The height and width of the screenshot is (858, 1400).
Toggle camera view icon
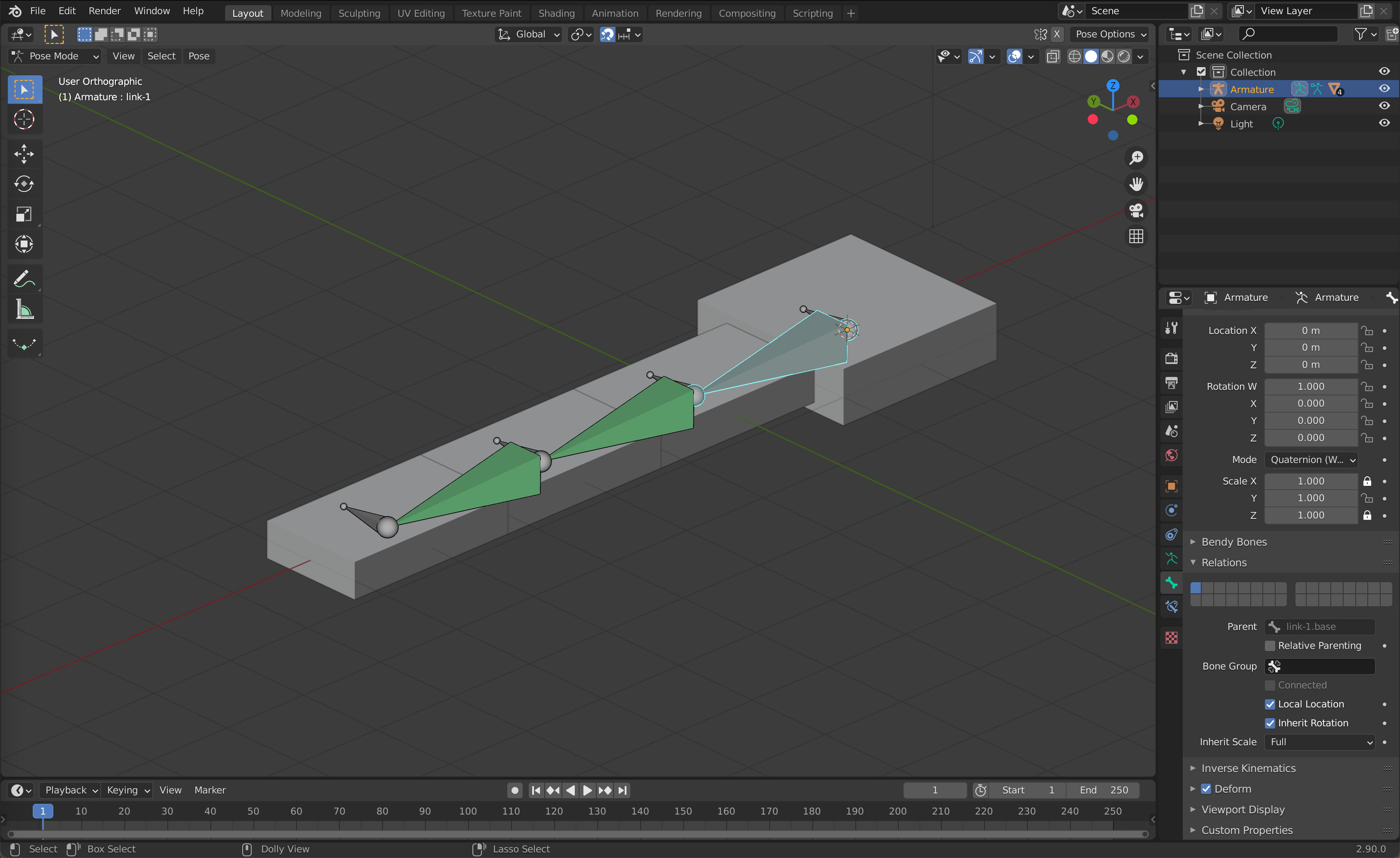[1136, 210]
